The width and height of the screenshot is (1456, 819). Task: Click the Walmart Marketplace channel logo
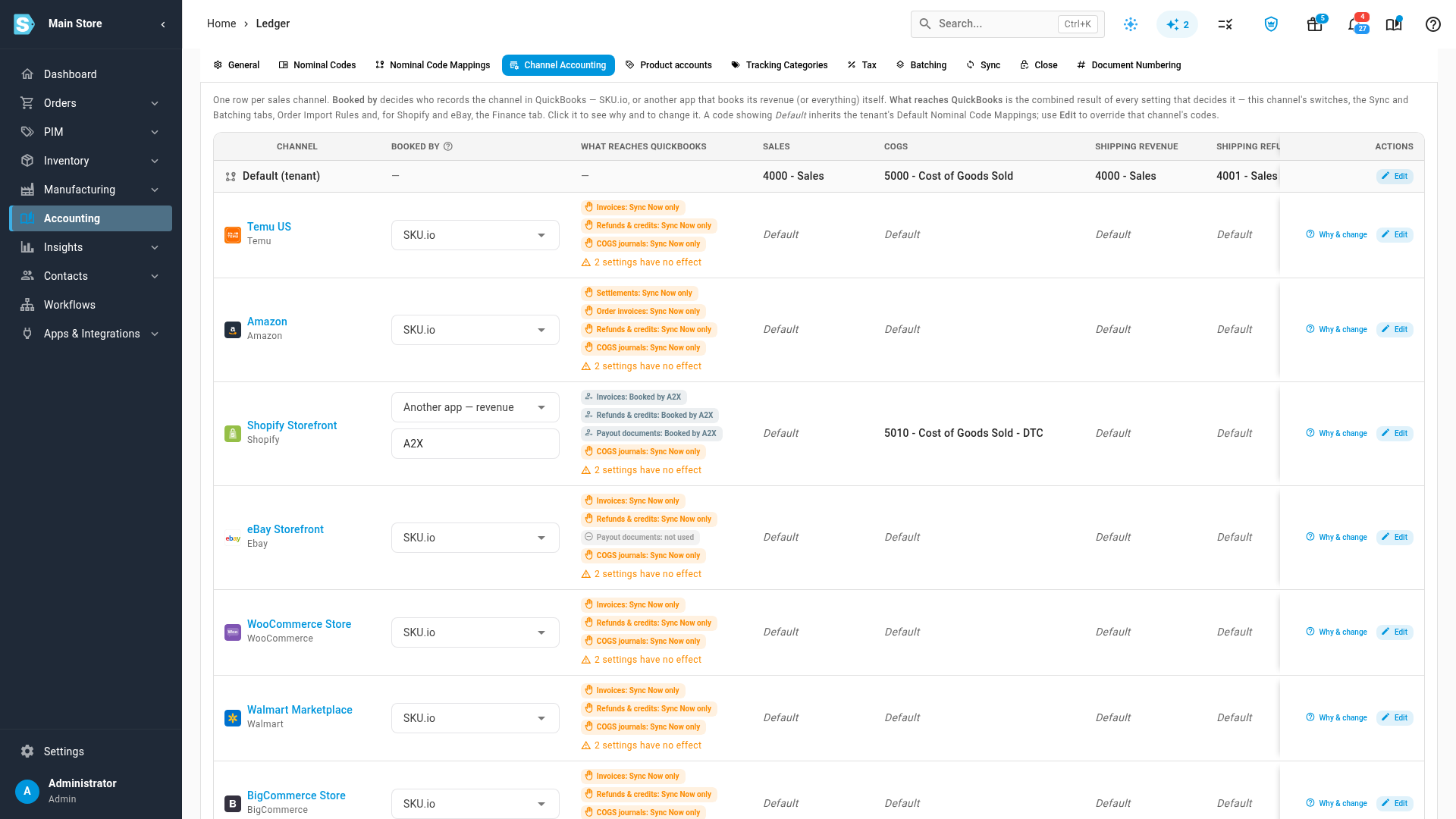click(233, 718)
